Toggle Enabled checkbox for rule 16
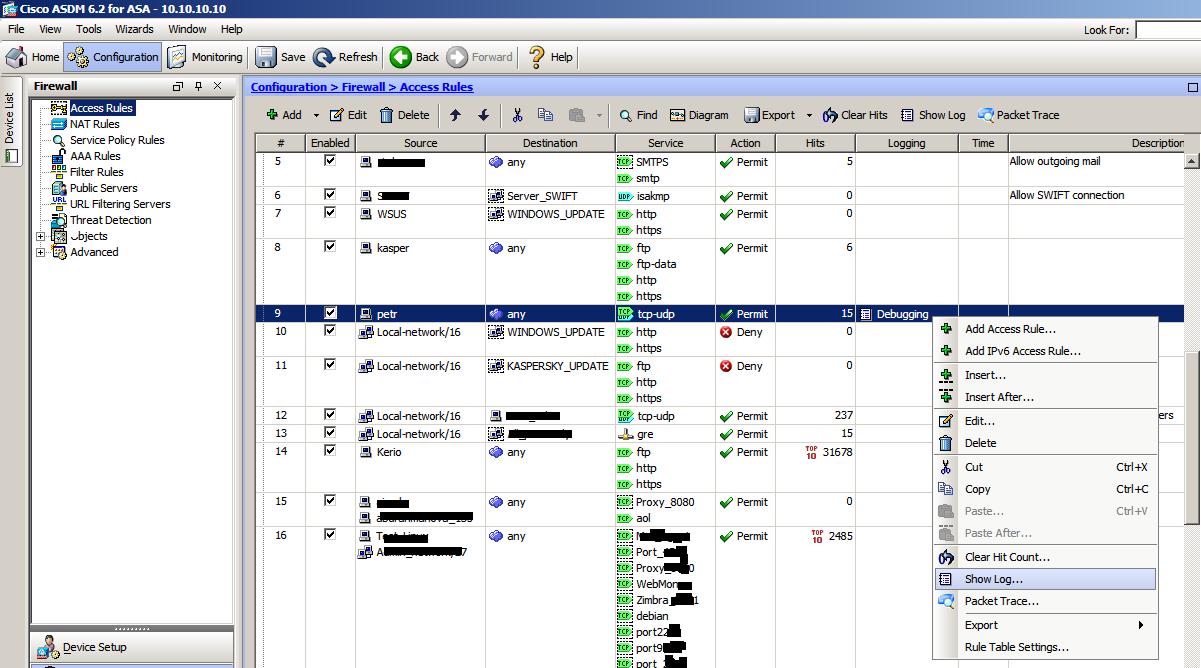The image size is (1201, 668). pyautogui.click(x=330, y=534)
